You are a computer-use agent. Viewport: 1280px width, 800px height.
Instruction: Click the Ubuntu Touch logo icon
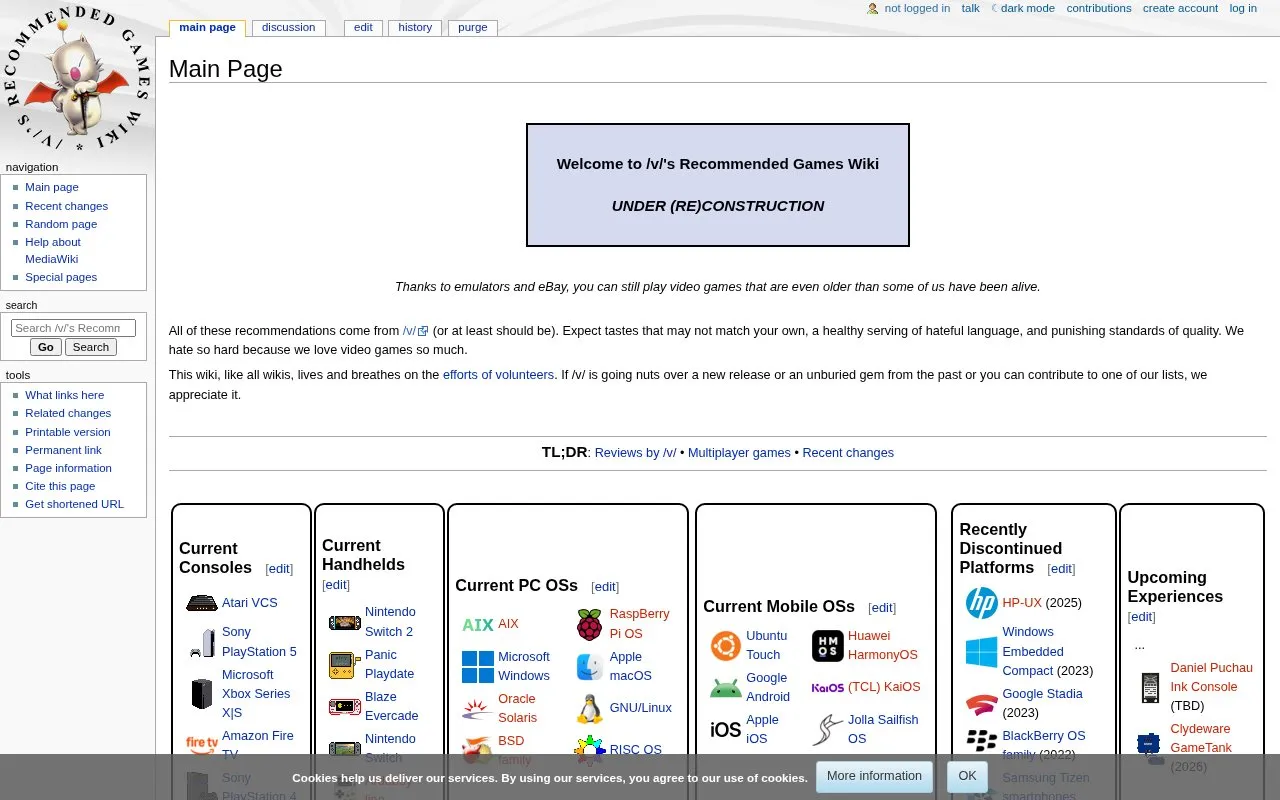click(726, 646)
